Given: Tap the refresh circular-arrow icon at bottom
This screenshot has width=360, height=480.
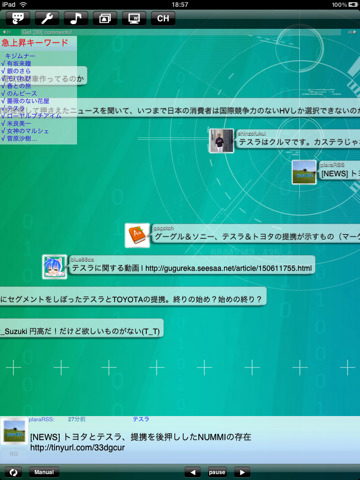Looking at the screenshot, I should 13,472.
